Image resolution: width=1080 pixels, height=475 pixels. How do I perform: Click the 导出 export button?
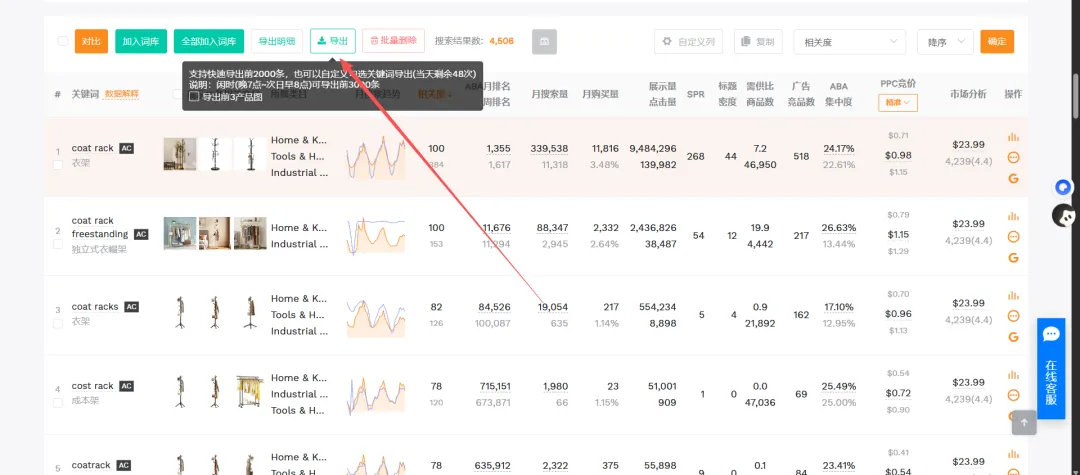(x=333, y=41)
